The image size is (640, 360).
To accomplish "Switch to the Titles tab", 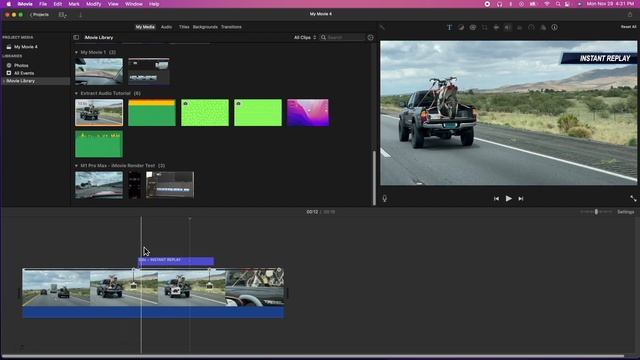I will click(x=184, y=27).
